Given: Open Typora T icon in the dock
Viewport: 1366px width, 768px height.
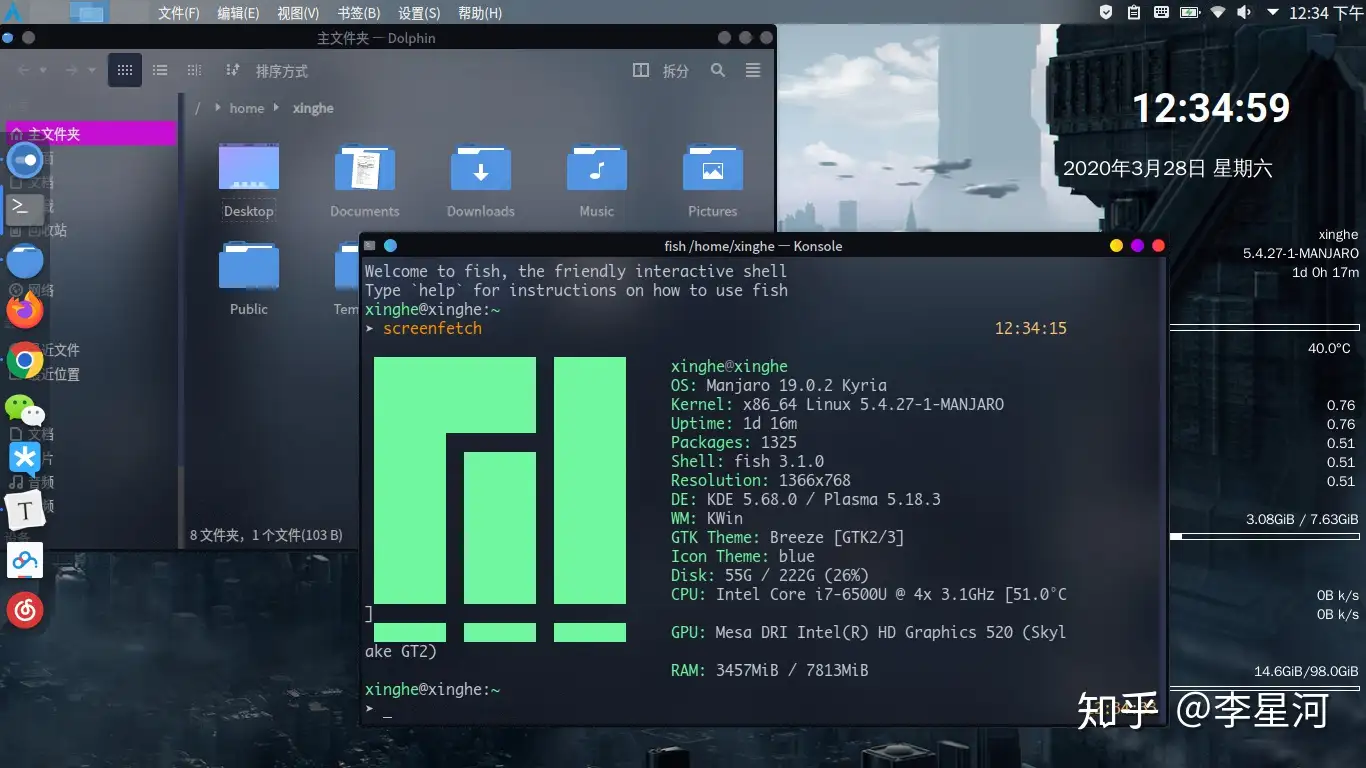Looking at the screenshot, I should click(x=25, y=510).
